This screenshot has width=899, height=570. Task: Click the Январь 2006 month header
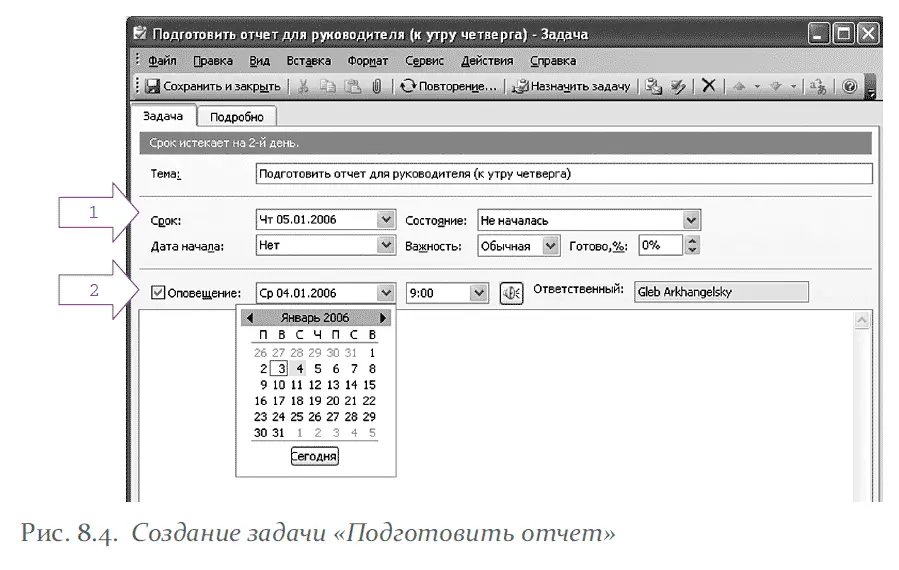[x=315, y=318]
